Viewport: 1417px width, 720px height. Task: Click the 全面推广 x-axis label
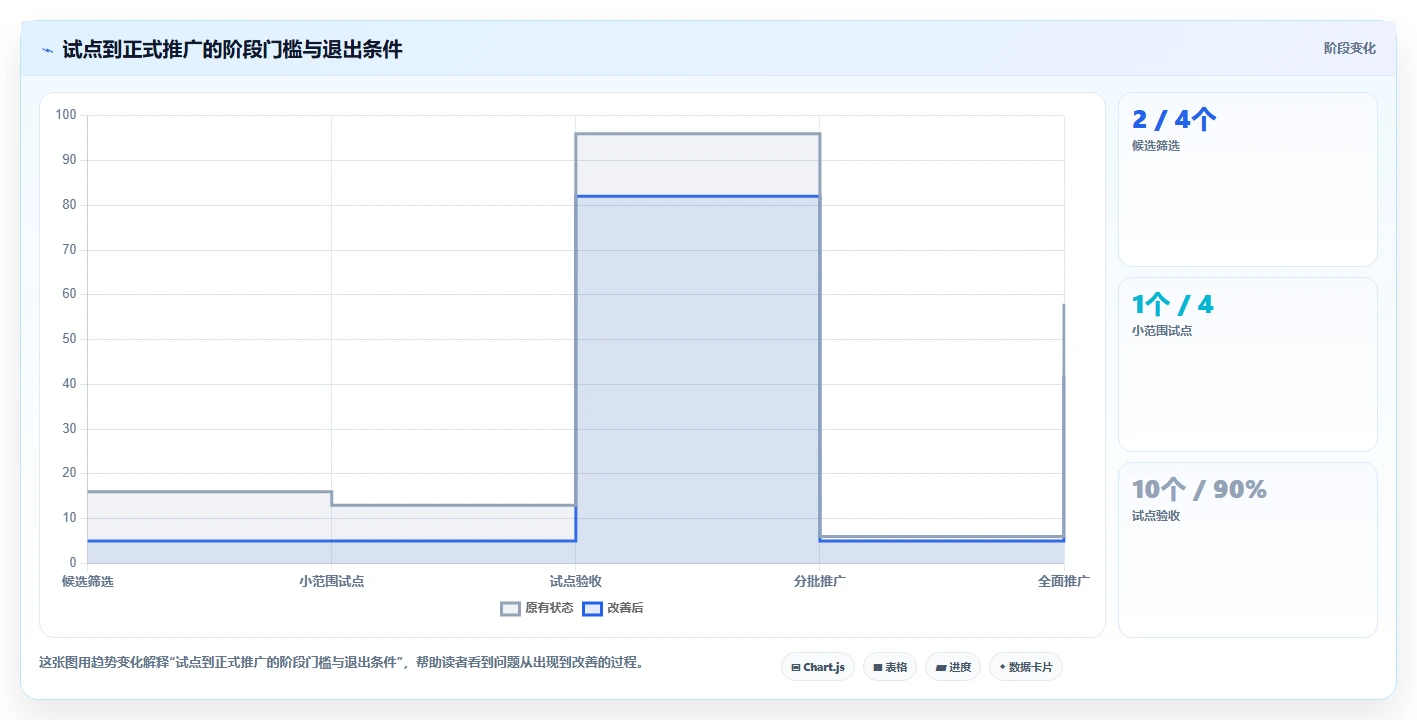[1064, 581]
